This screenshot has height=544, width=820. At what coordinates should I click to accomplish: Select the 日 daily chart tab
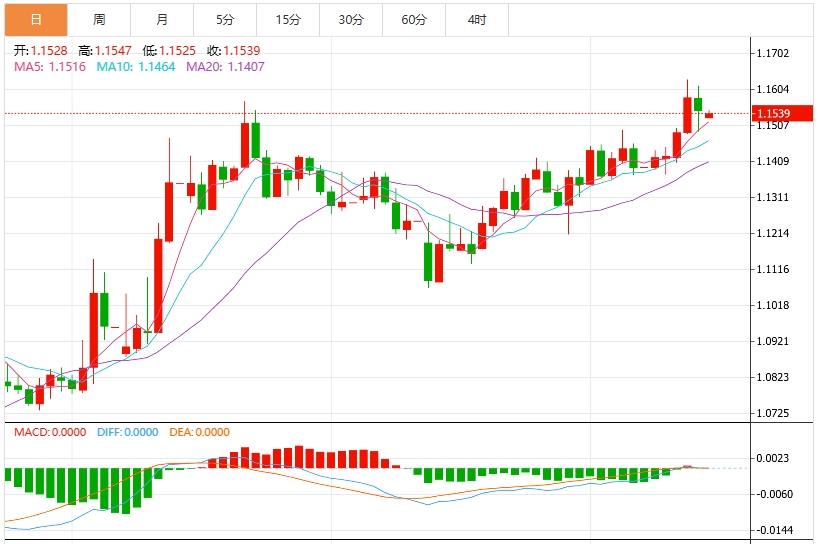click(36, 20)
